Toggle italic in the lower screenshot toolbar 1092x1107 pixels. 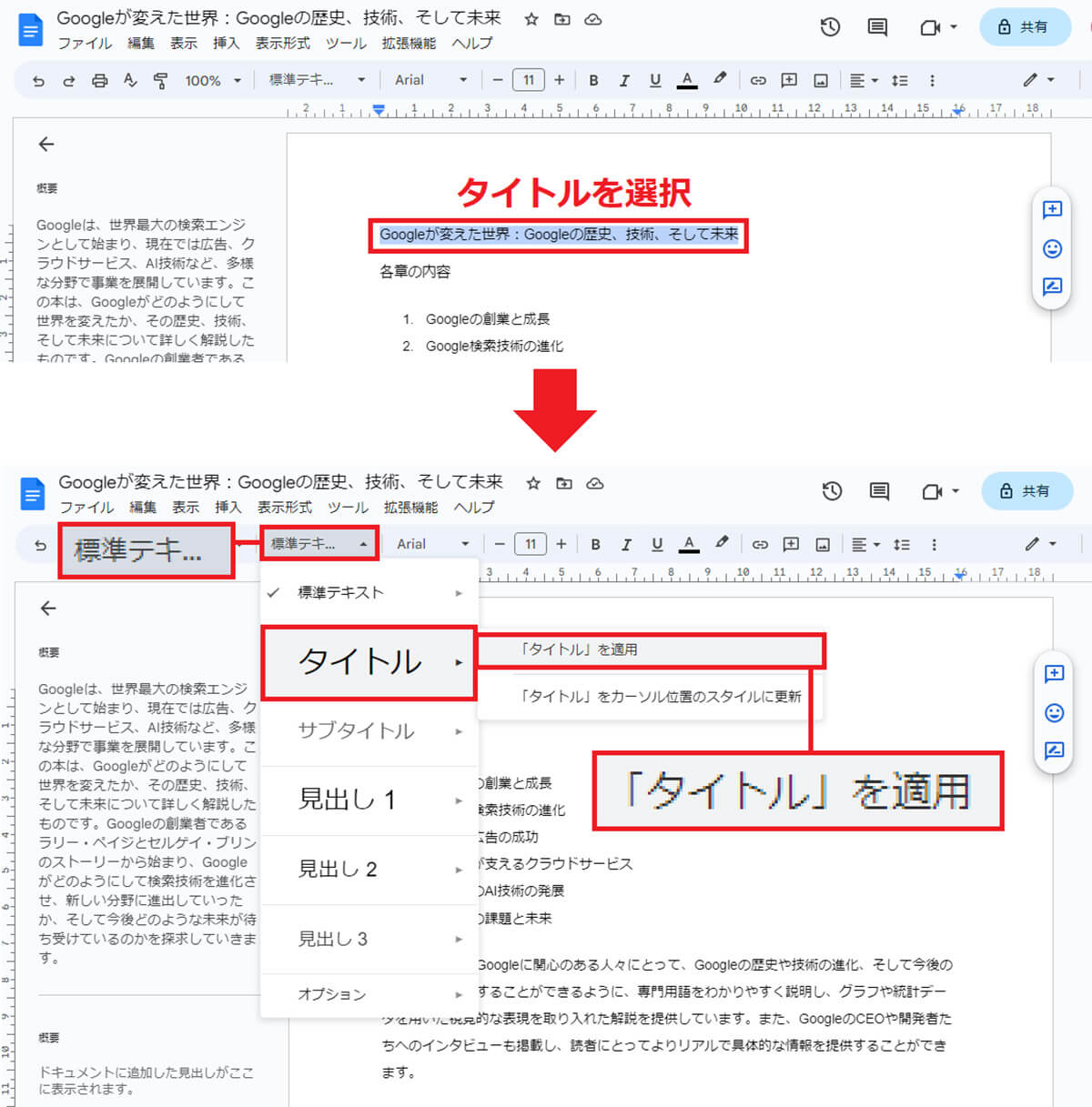[626, 544]
